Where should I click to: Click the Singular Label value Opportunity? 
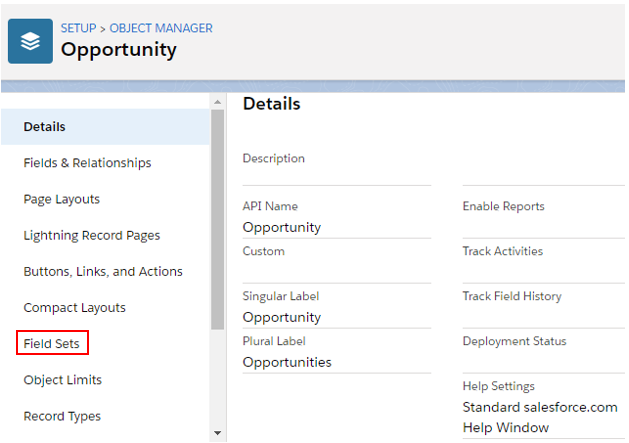282,317
